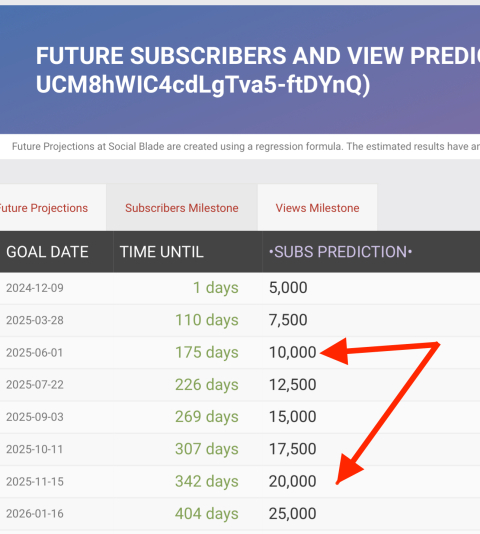Click the Social Blade regression formula note
This screenshot has height=534, width=480.
[246, 146]
